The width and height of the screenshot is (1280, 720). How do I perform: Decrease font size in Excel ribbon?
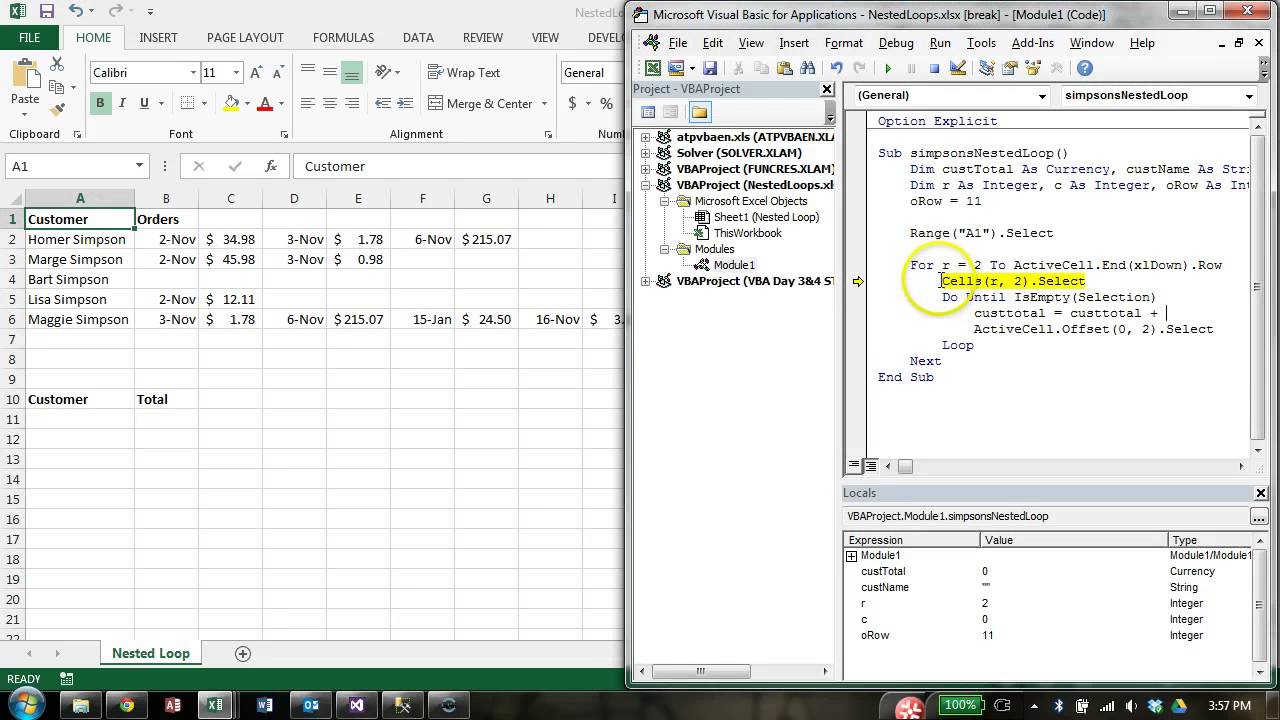[278, 73]
